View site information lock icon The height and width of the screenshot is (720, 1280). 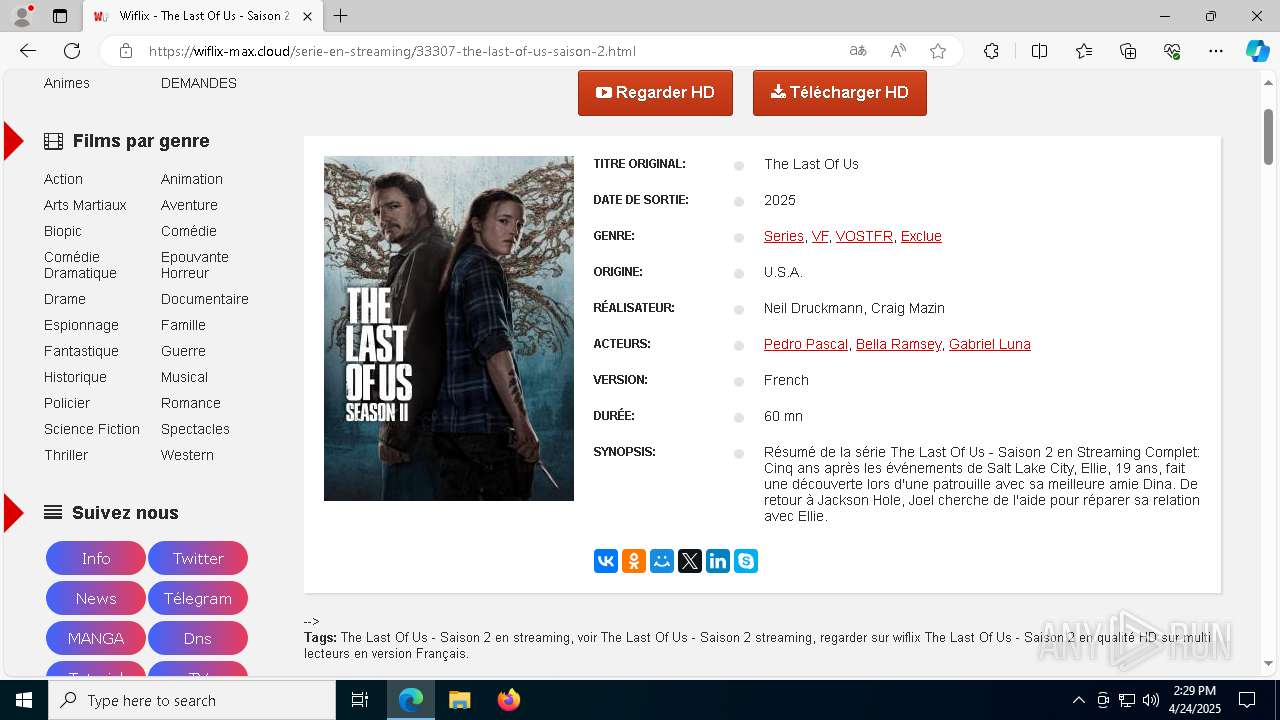126,51
